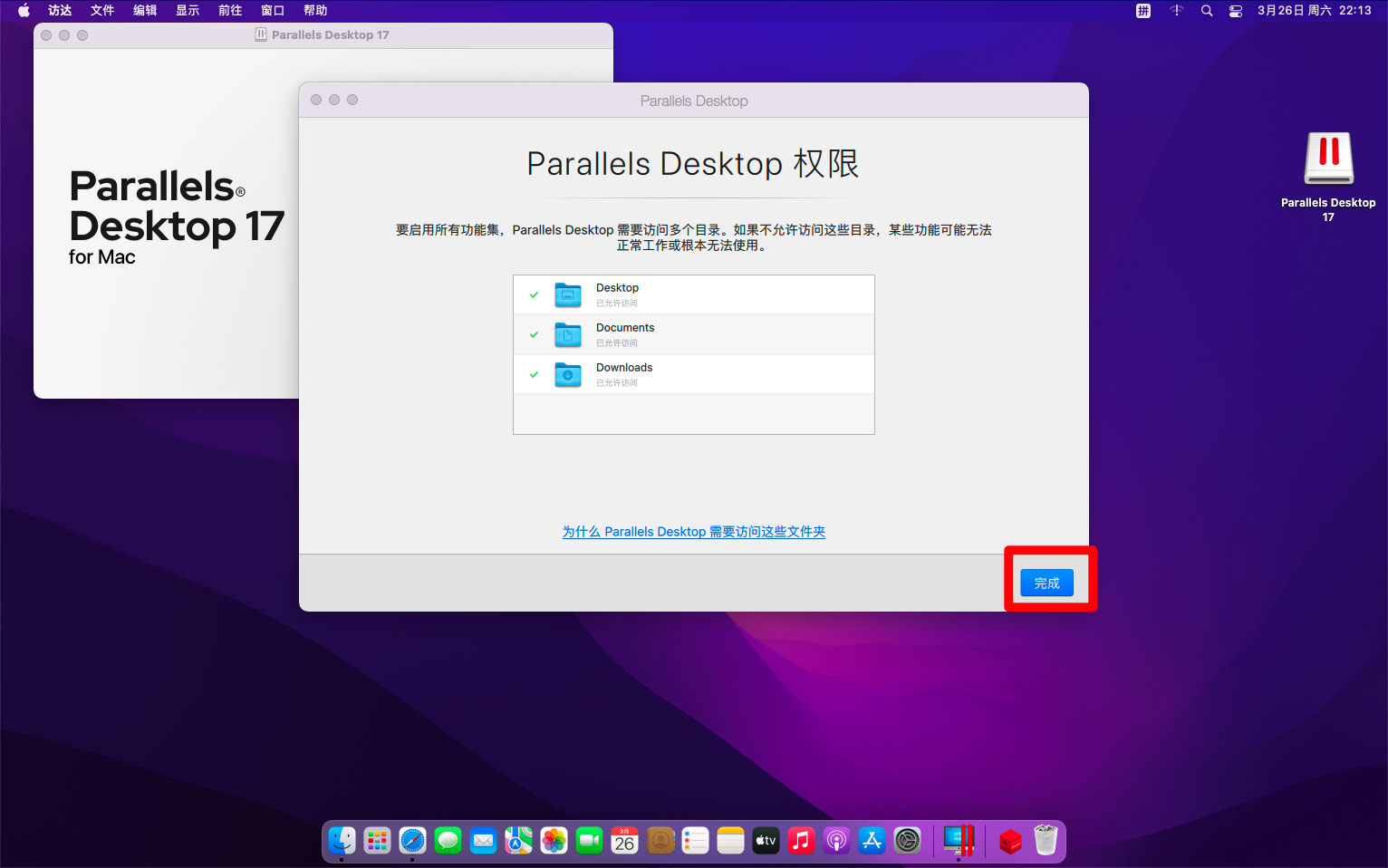
Task: Open Control Center in the menu bar
Action: 1236,11
